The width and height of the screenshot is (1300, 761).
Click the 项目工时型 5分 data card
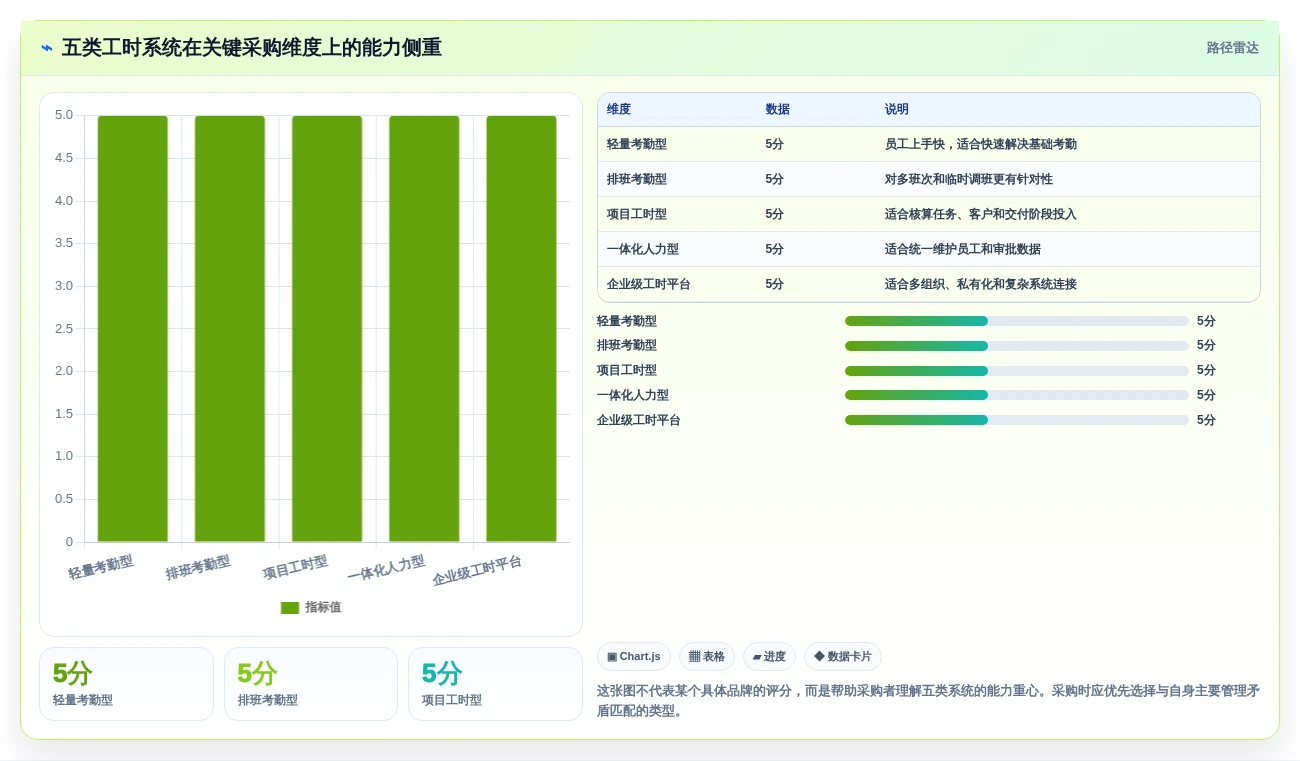[495, 684]
